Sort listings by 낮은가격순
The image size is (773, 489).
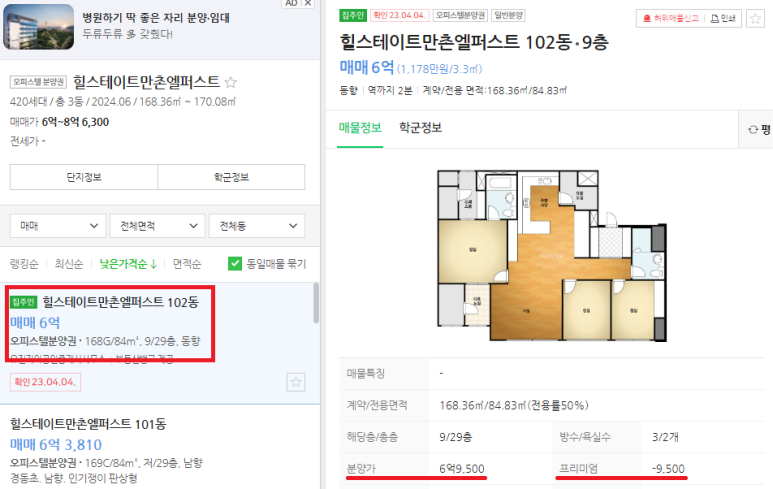[128, 264]
